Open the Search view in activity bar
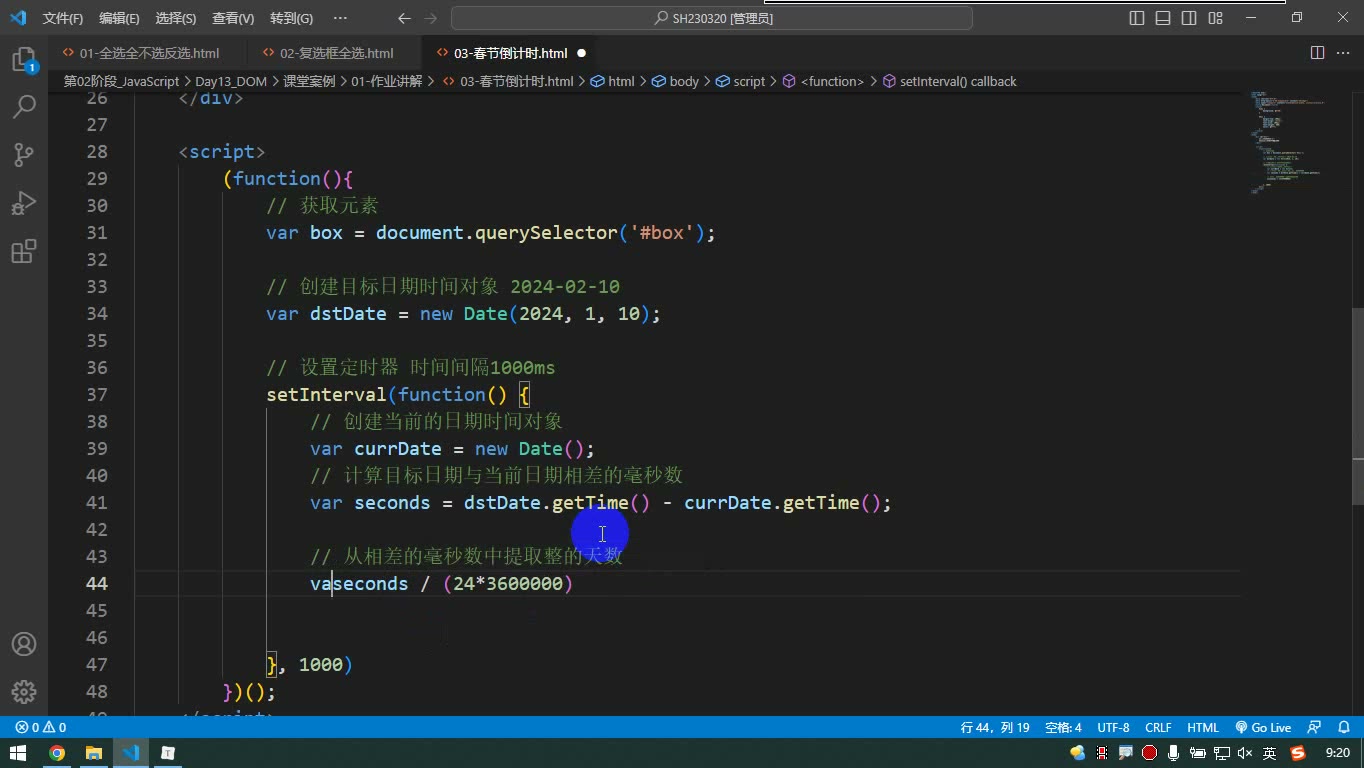This screenshot has width=1364, height=768. point(23,107)
